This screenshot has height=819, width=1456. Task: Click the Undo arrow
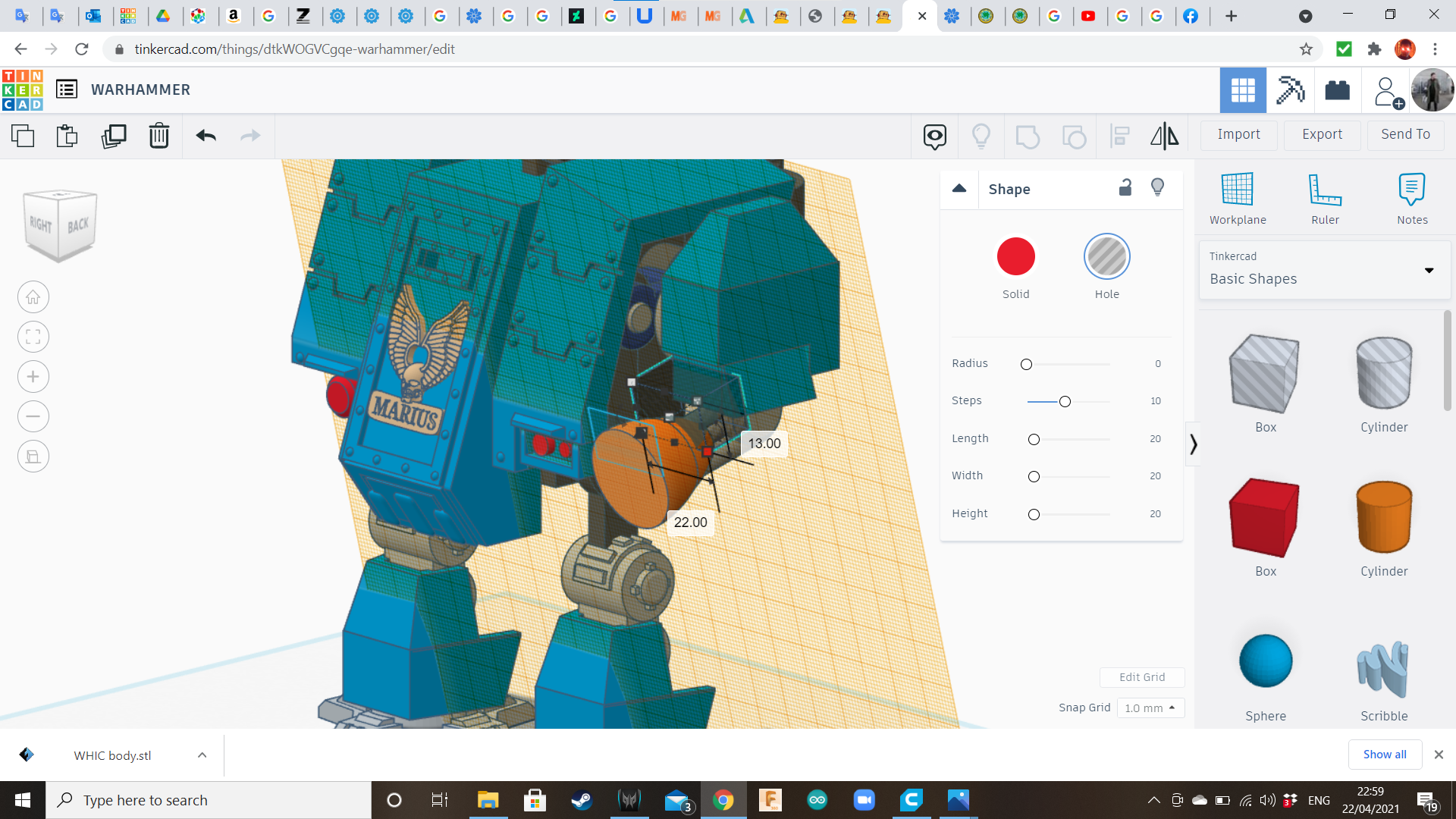[x=206, y=136]
